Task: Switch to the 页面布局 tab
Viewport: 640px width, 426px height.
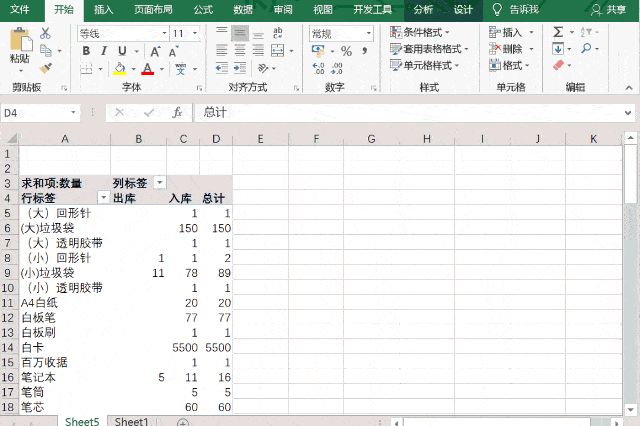Action: pyautogui.click(x=153, y=9)
